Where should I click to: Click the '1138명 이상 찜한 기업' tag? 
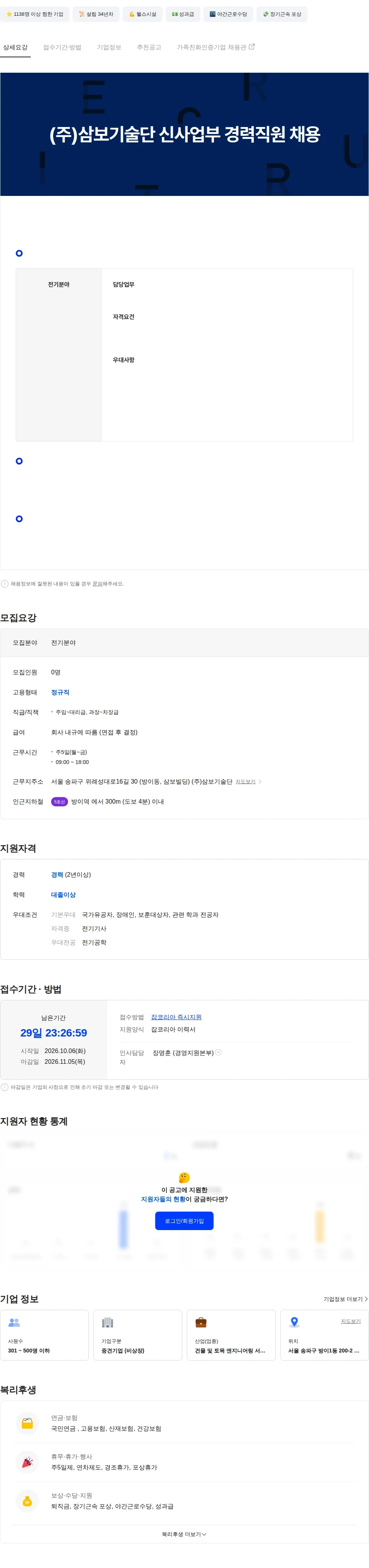coord(35,14)
